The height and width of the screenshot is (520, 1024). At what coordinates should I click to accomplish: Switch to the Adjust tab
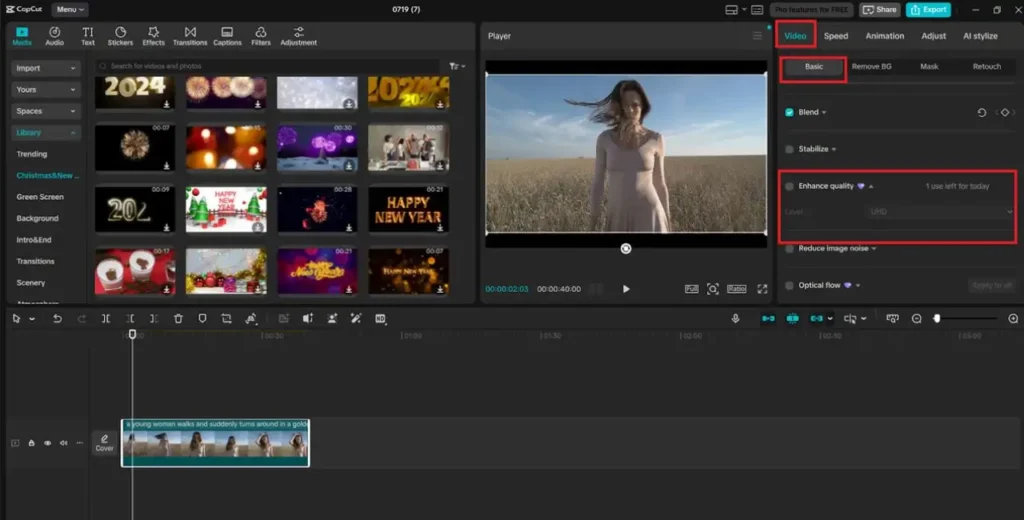933,36
